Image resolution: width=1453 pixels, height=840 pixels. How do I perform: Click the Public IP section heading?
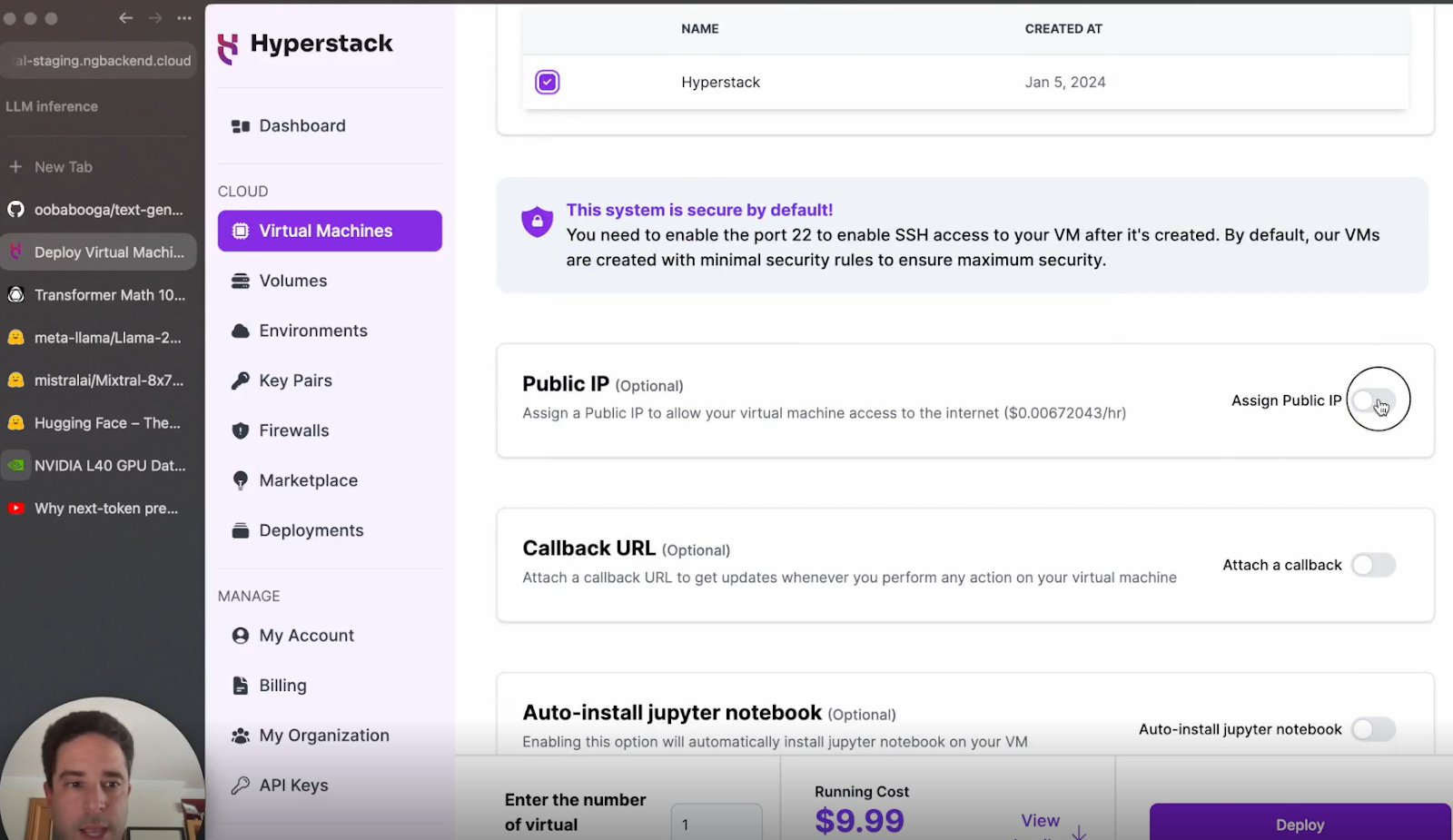(x=566, y=384)
